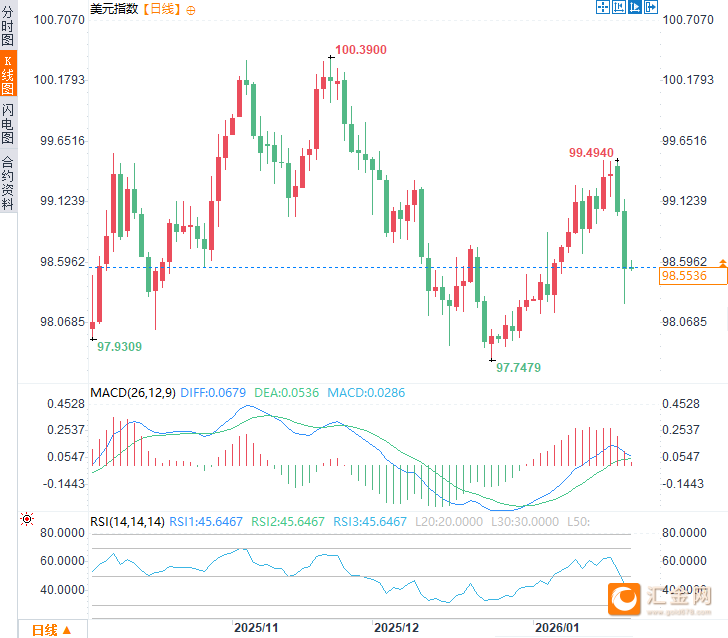This screenshot has width=728, height=638.
Task: Click the DEA:0.0536 value
Action: click(x=286, y=393)
